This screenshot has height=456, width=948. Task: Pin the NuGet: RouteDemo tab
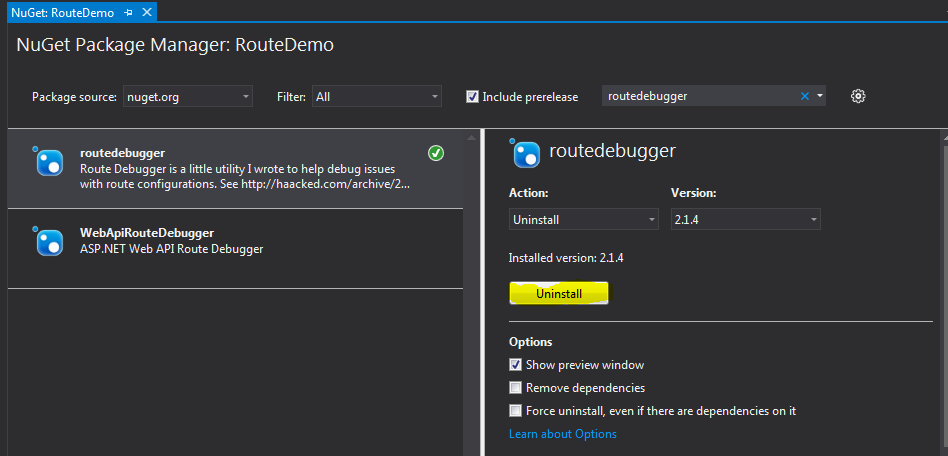pos(129,13)
